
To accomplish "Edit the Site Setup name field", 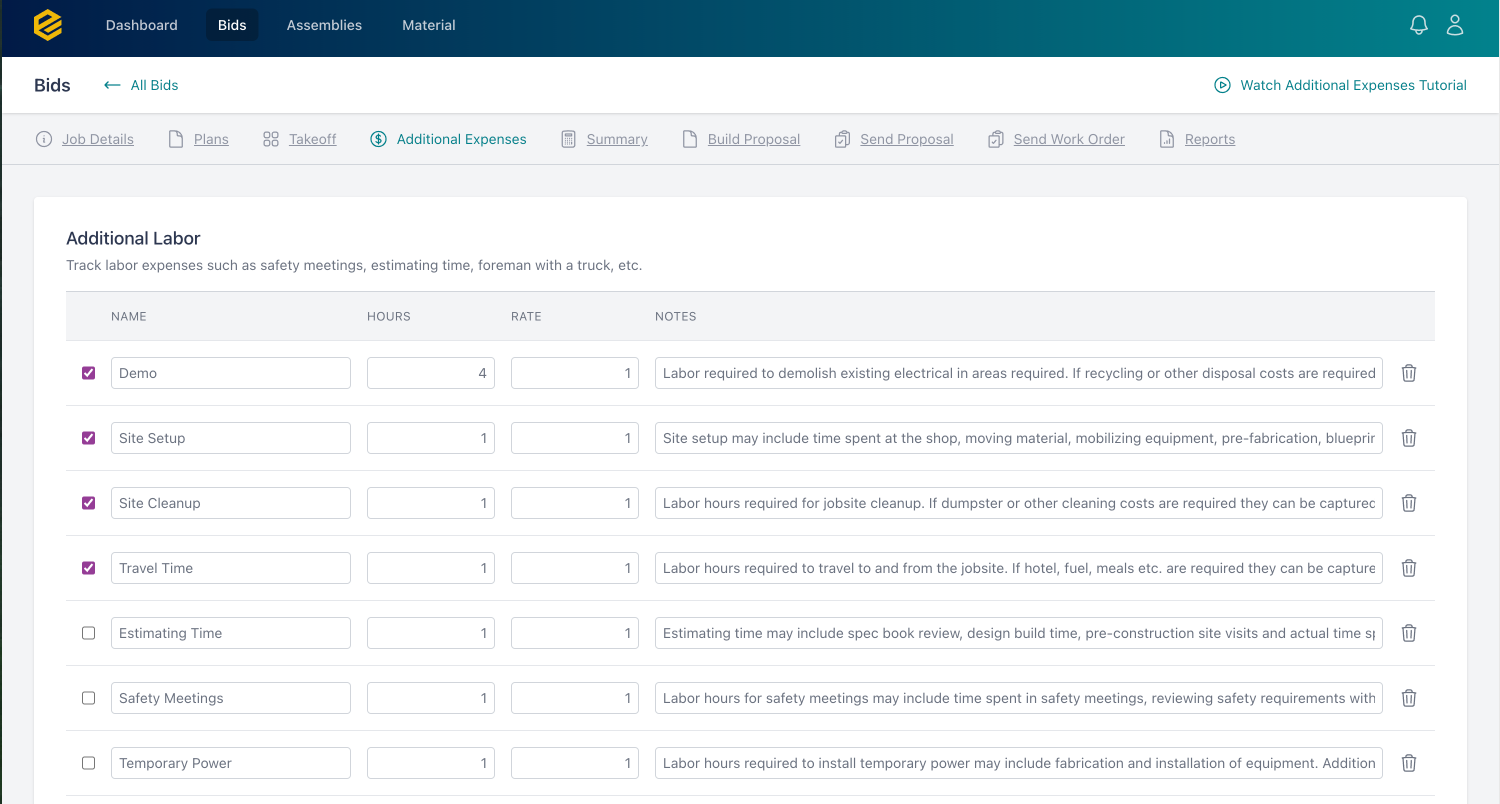I will point(231,438).
